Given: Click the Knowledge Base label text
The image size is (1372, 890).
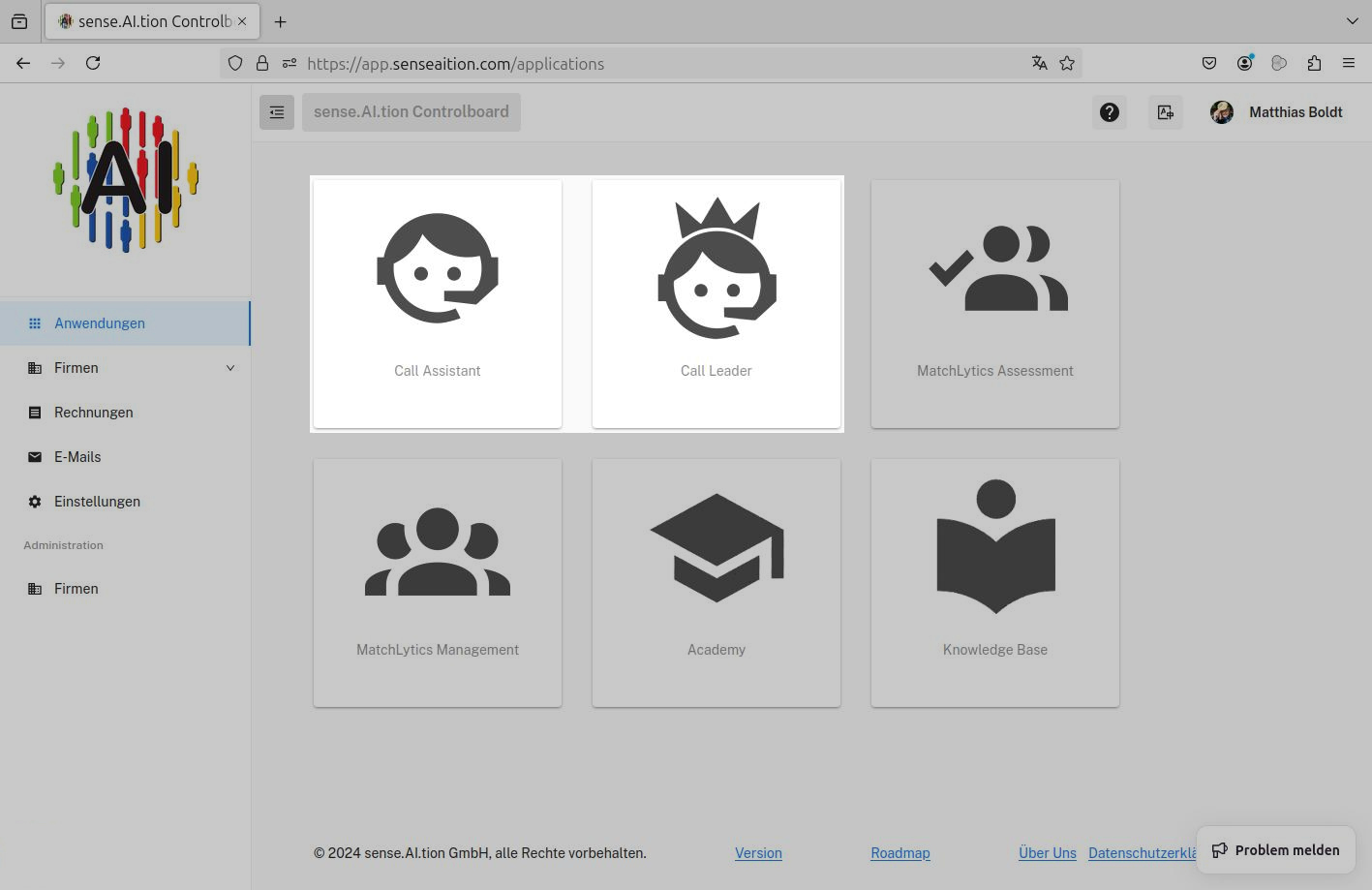Looking at the screenshot, I should pos(995,650).
